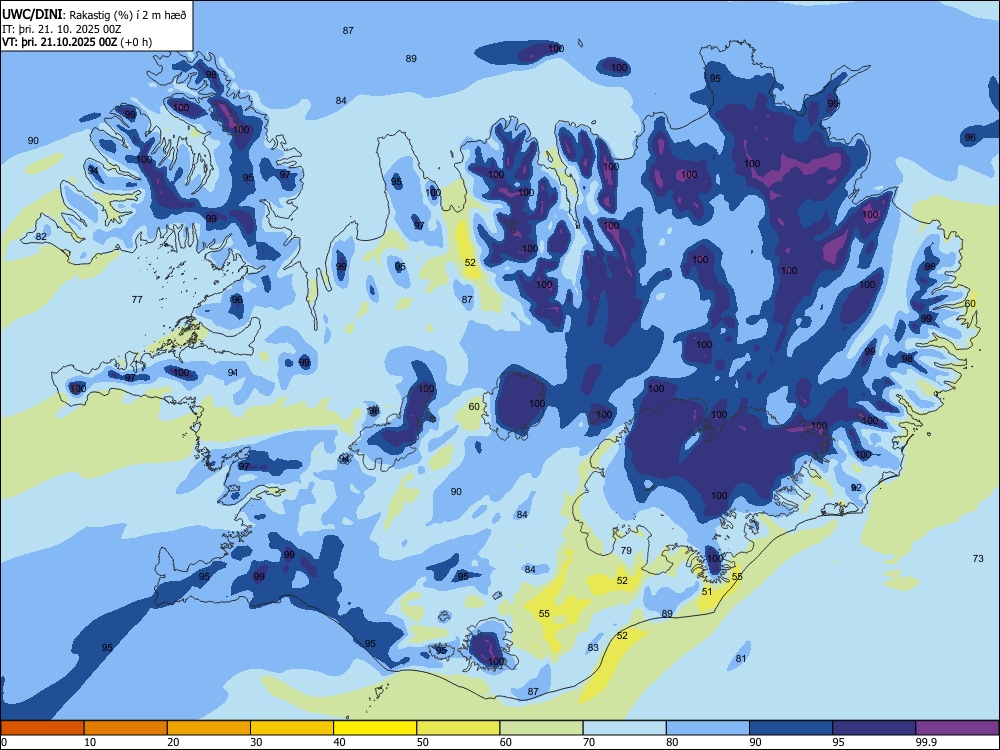Click the 70–80 pale blue legend swatch
The image size is (1000, 750).
pos(624,728)
